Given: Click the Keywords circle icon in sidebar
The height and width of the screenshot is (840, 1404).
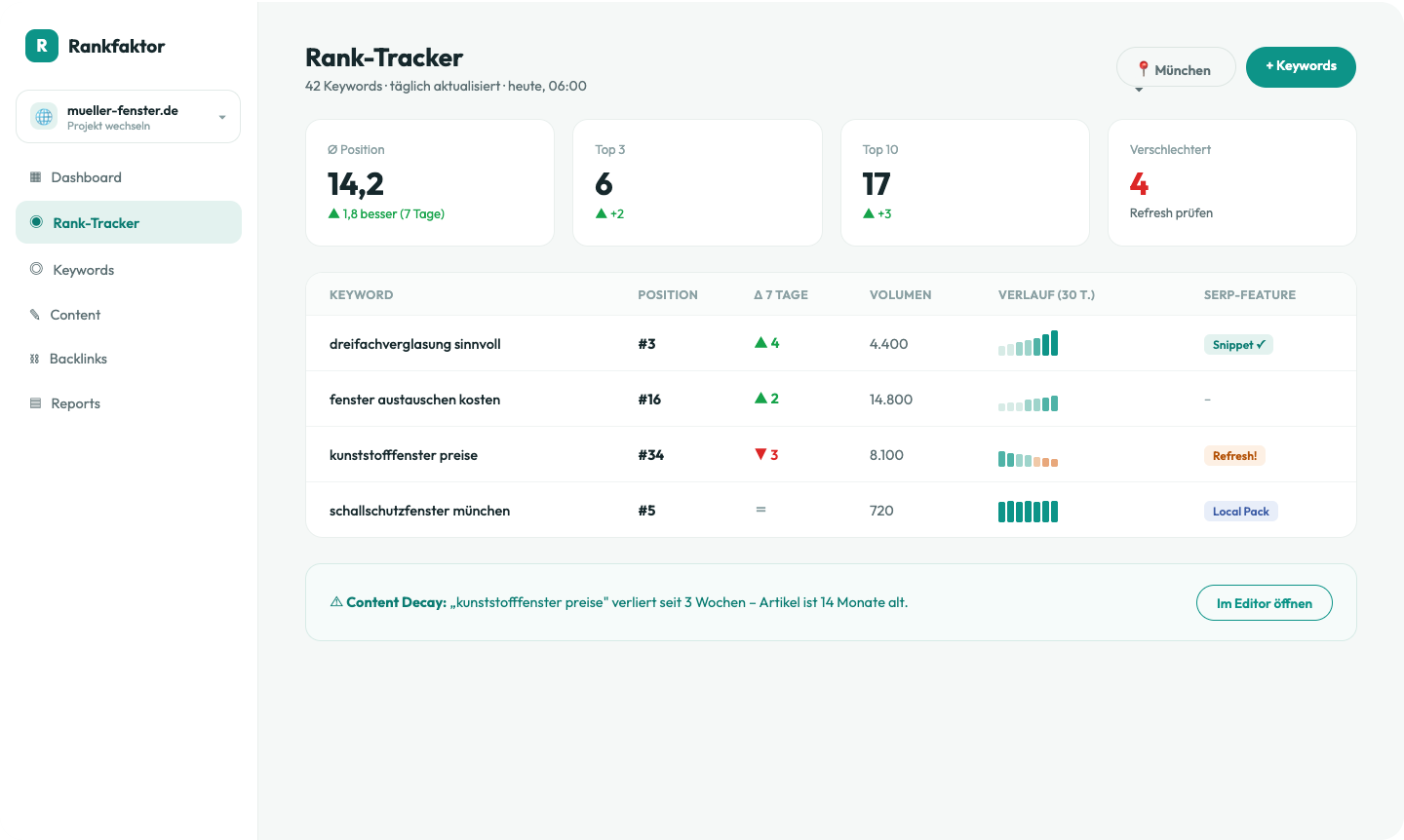Looking at the screenshot, I should coord(36,269).
